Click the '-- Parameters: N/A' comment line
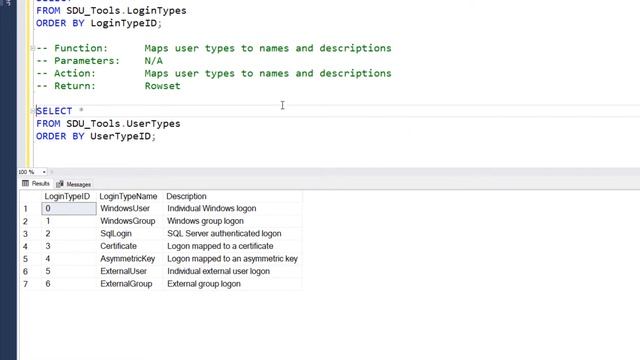Viewport: 640px width, 360px height. (99, 61)
